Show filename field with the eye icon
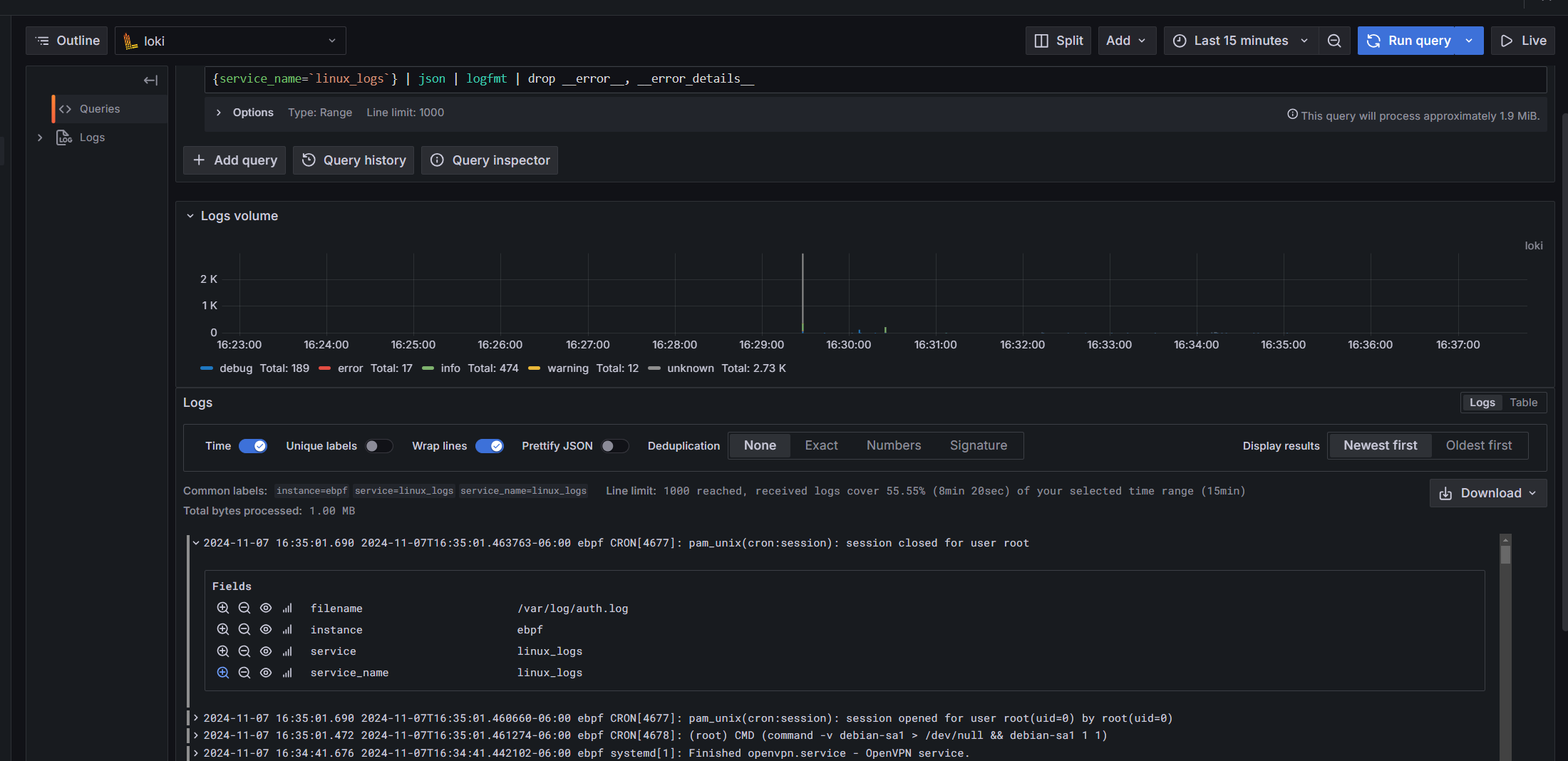The height and width of the screenshot is (761, 1568). (x=266, y=608)
